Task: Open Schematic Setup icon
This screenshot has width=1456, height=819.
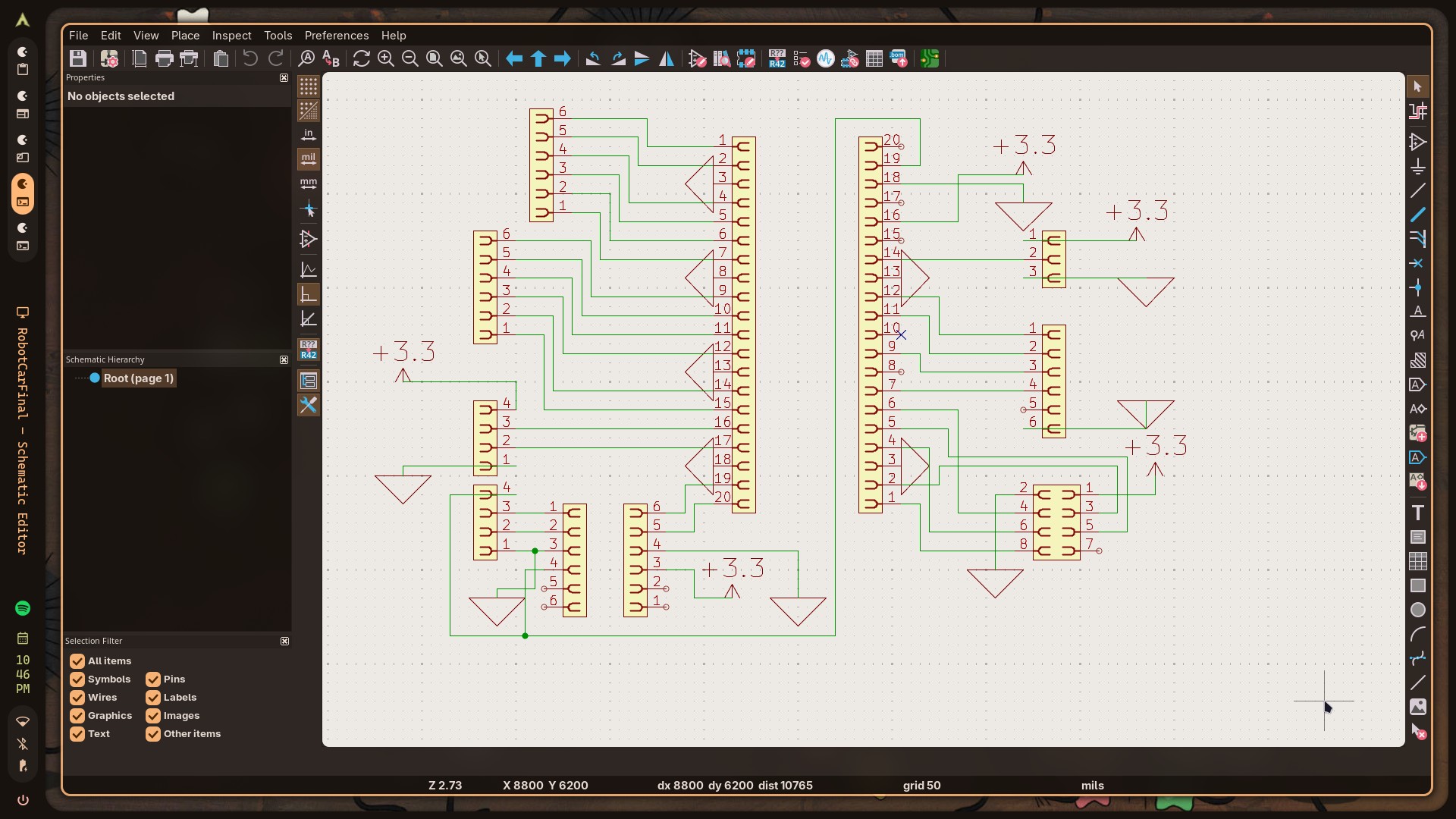Action: [109, 58]
